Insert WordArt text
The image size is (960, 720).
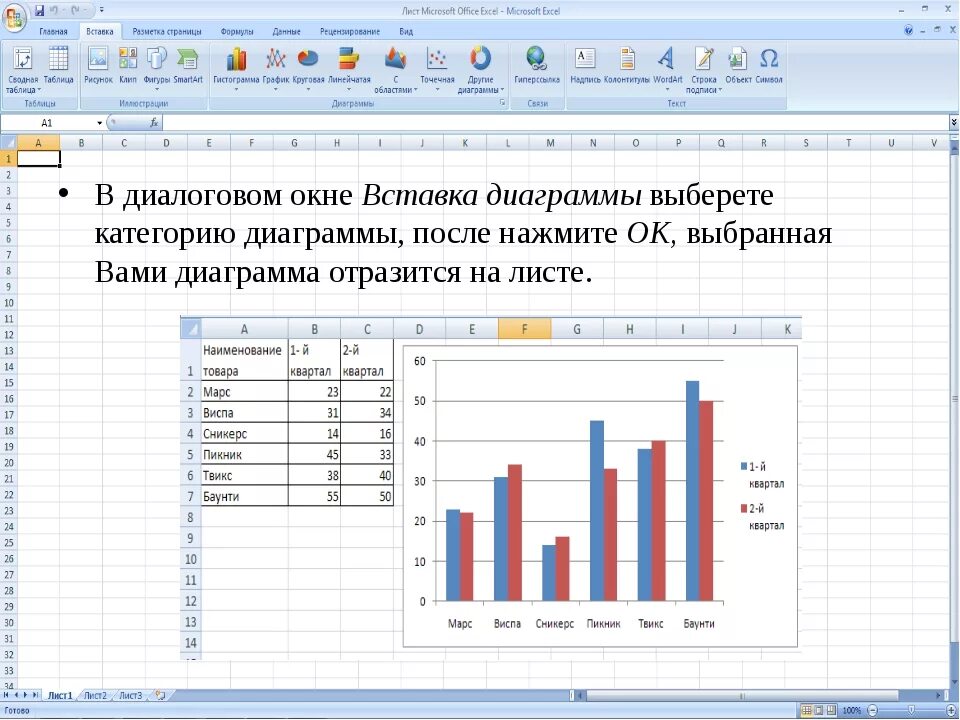coord(667,69)
